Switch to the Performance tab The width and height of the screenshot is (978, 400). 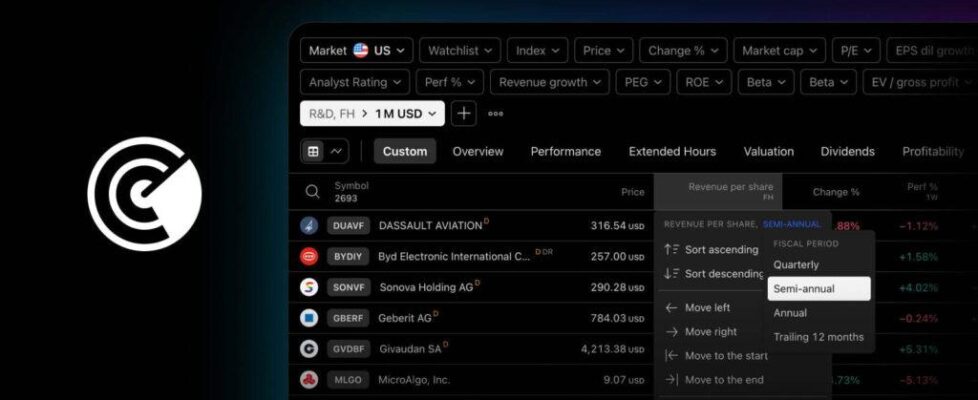(566, 151)
